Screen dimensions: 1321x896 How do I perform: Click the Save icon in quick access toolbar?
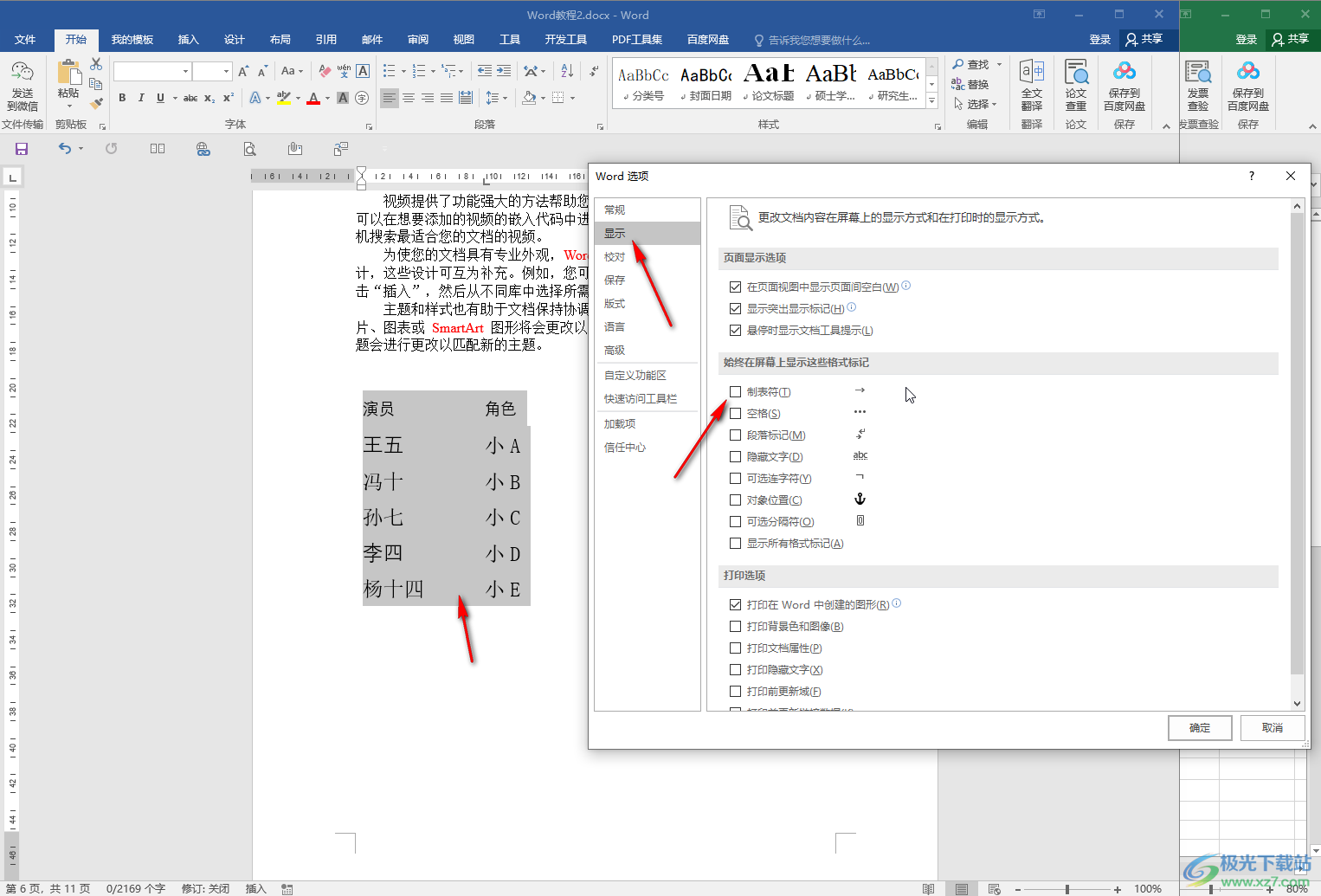pyautogui.click(x=22, y=149)
